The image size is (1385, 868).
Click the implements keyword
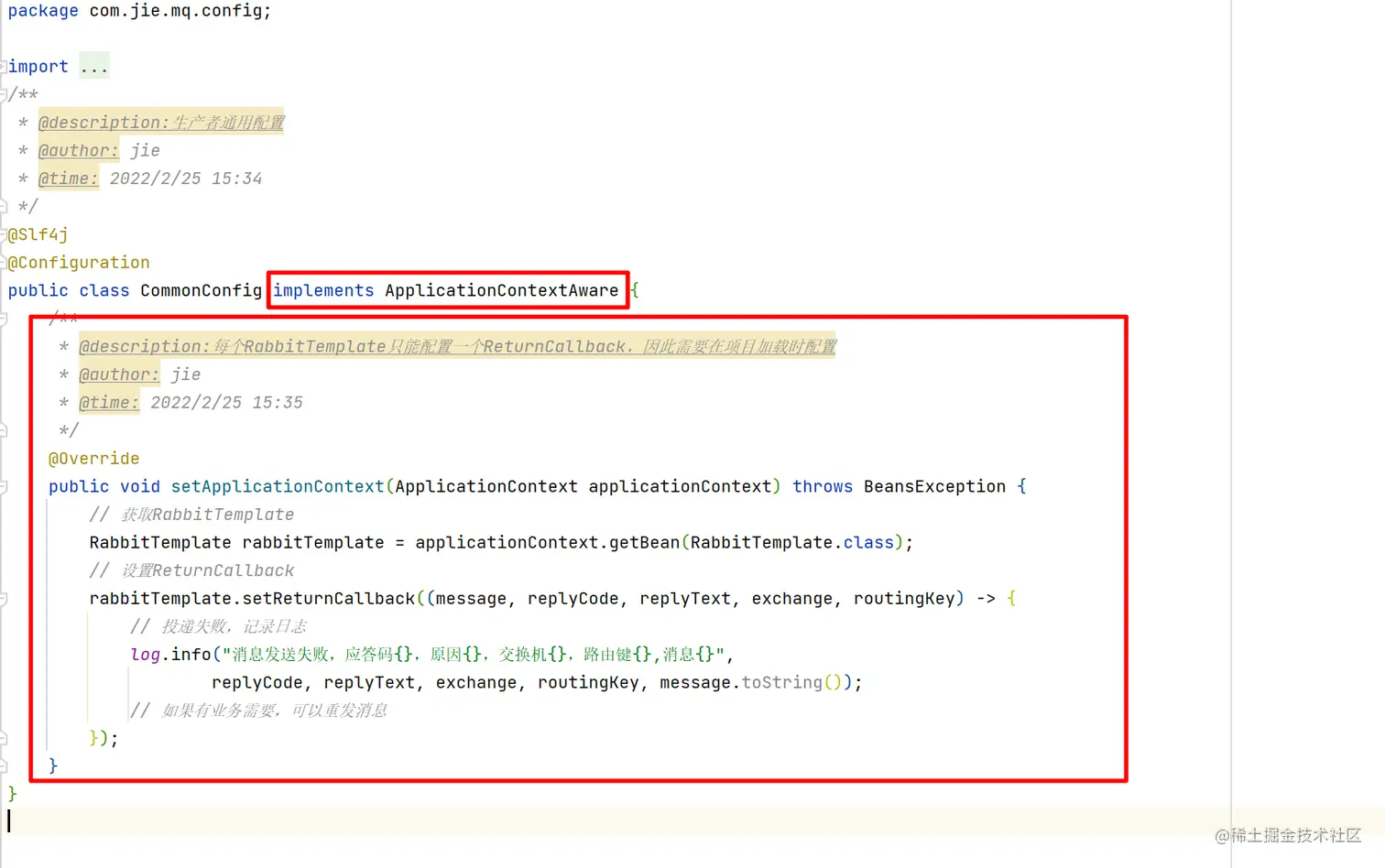pyautogui.click(x=323, y=290)
